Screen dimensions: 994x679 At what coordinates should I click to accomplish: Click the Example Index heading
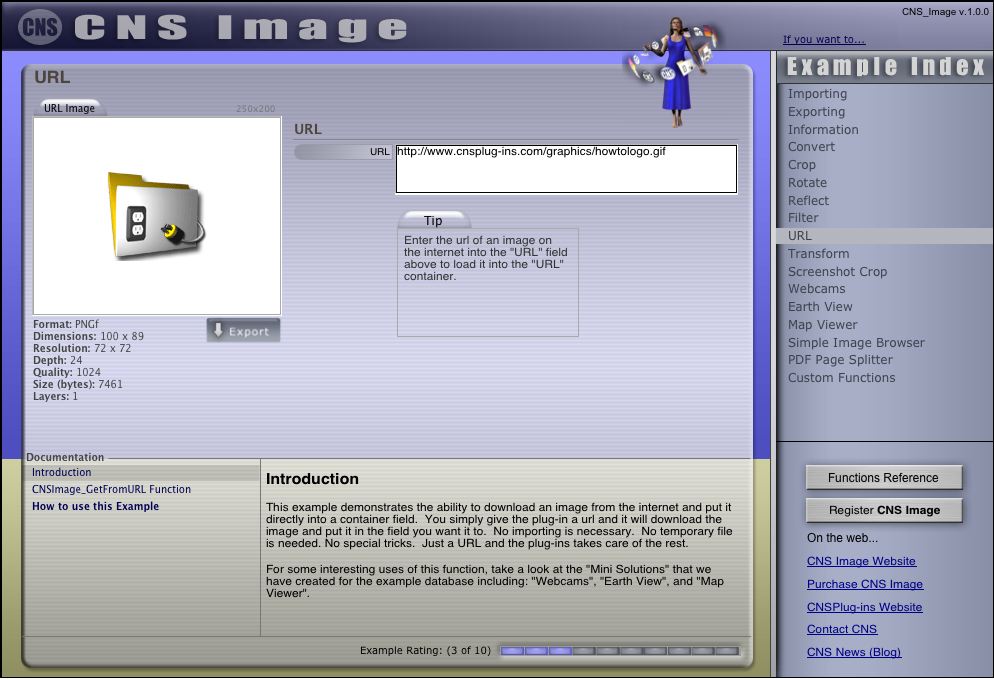tap(885, 67)
